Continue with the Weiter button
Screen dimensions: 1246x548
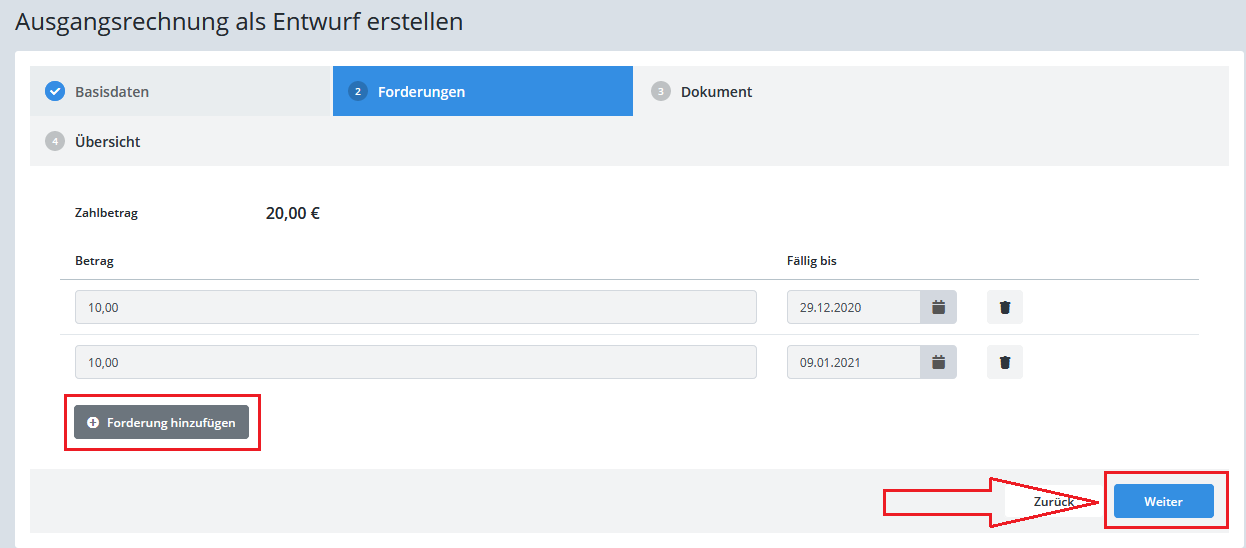[1163, 501]
